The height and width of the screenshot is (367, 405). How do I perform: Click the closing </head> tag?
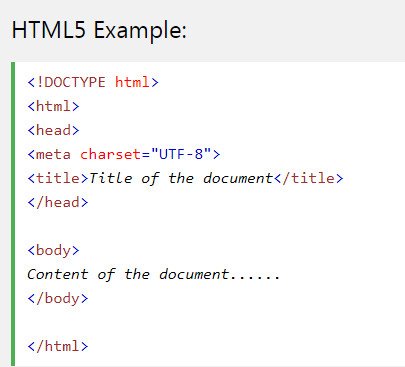pyautogui.click(x=58, y=202)
